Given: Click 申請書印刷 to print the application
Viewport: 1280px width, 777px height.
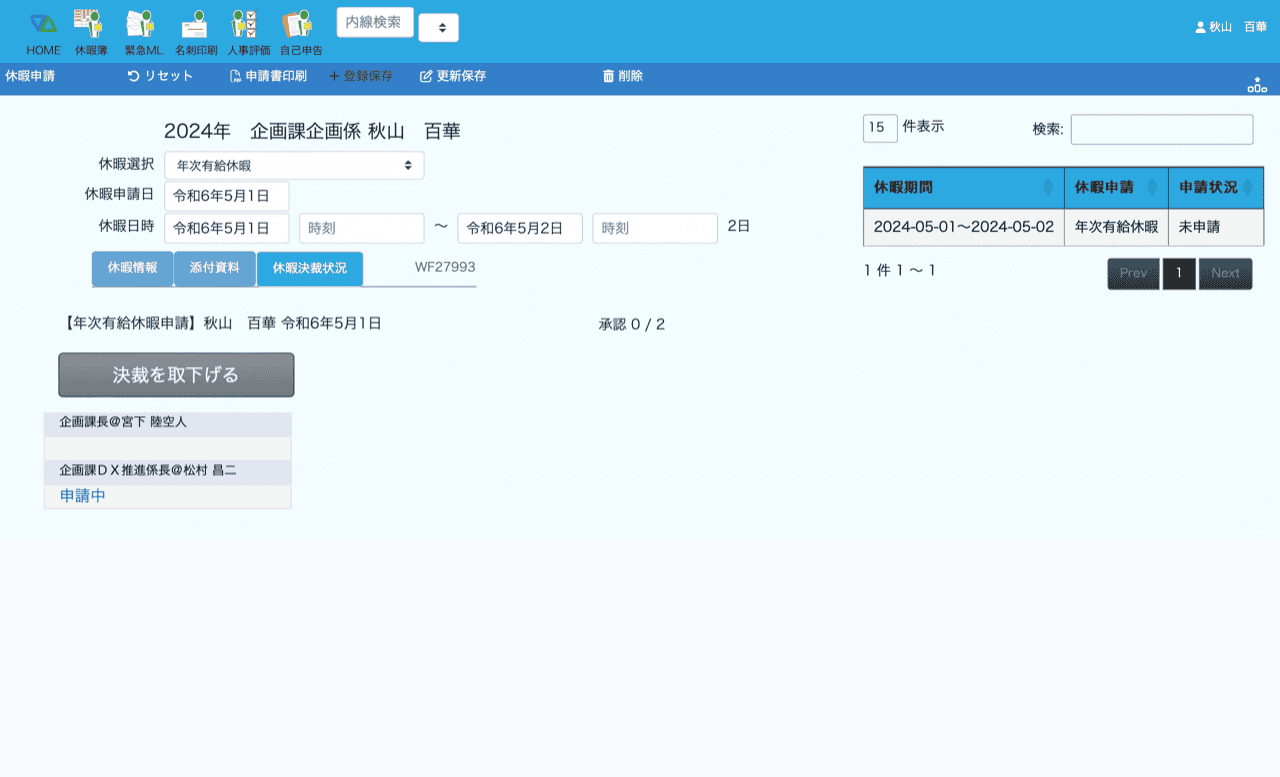Looking at the screenshot, I should (267, 76).
